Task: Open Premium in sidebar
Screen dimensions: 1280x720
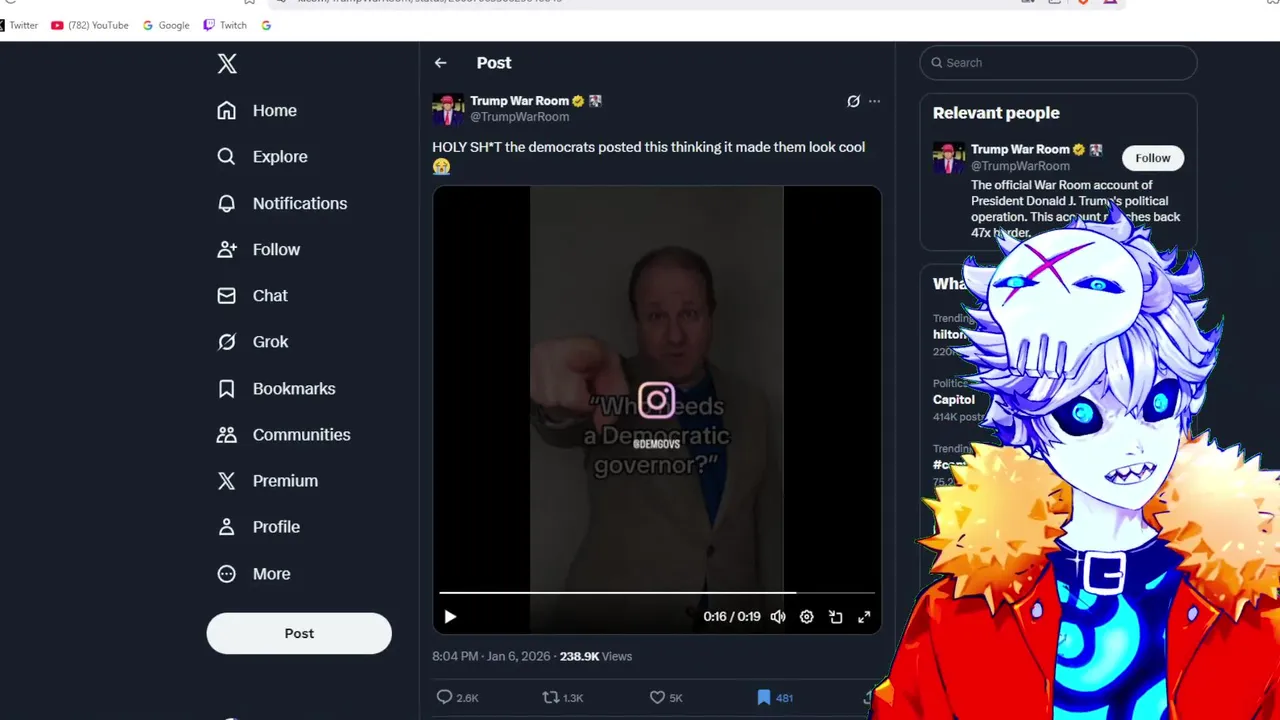Action: click(267, 481)
